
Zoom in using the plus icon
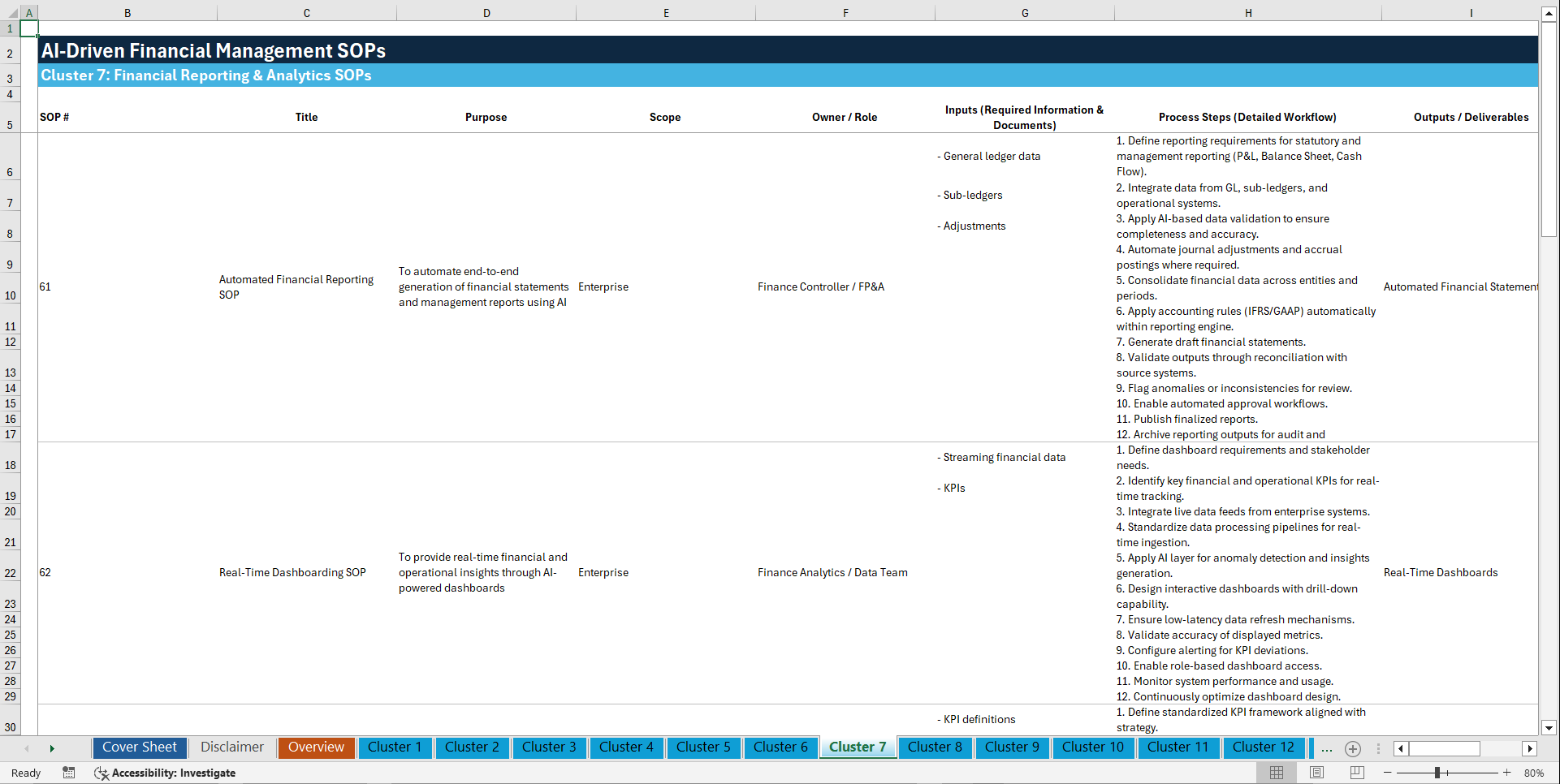coord(1507,773)
